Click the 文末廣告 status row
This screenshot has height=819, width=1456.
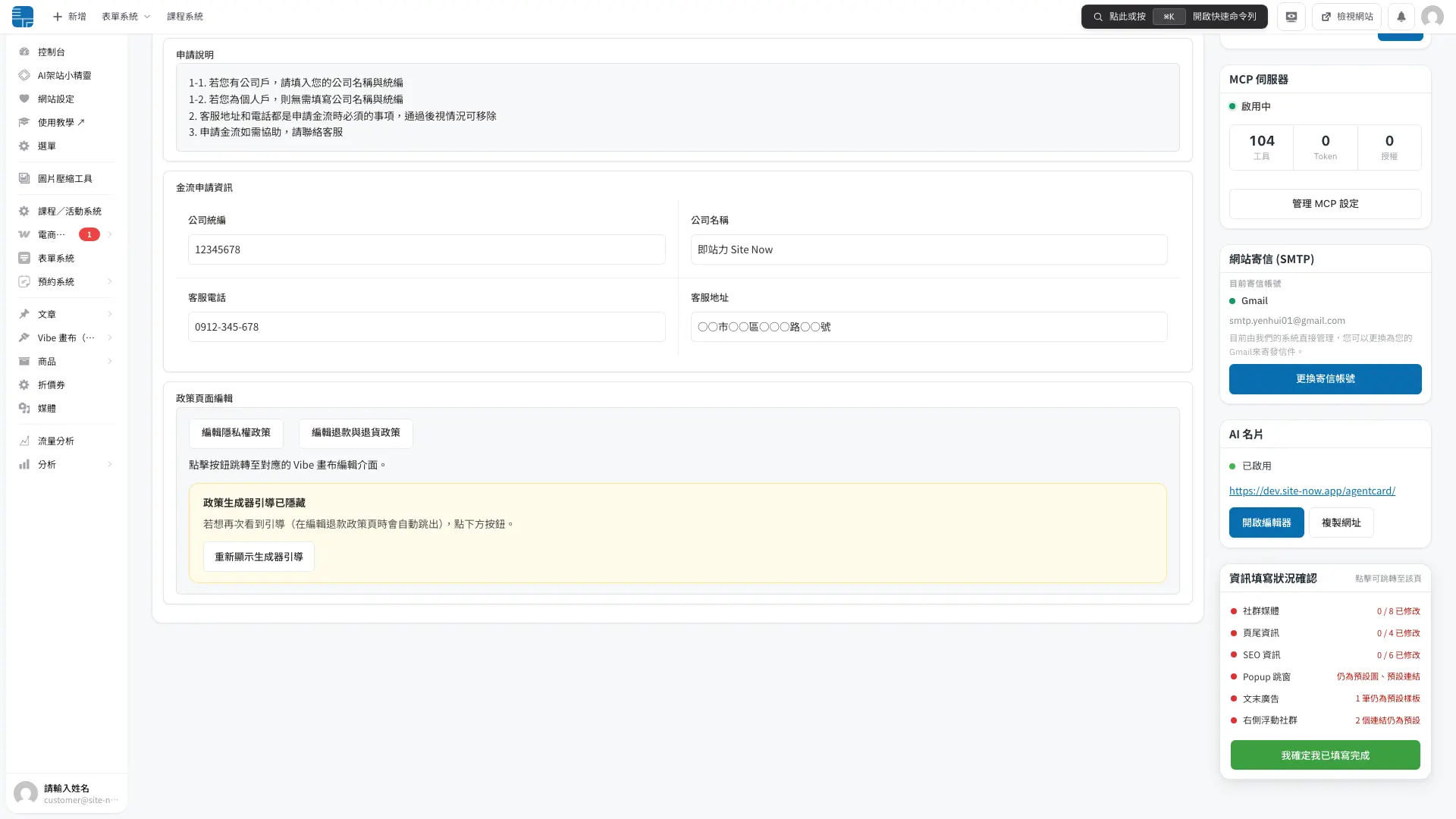(x=1325, y=699)
